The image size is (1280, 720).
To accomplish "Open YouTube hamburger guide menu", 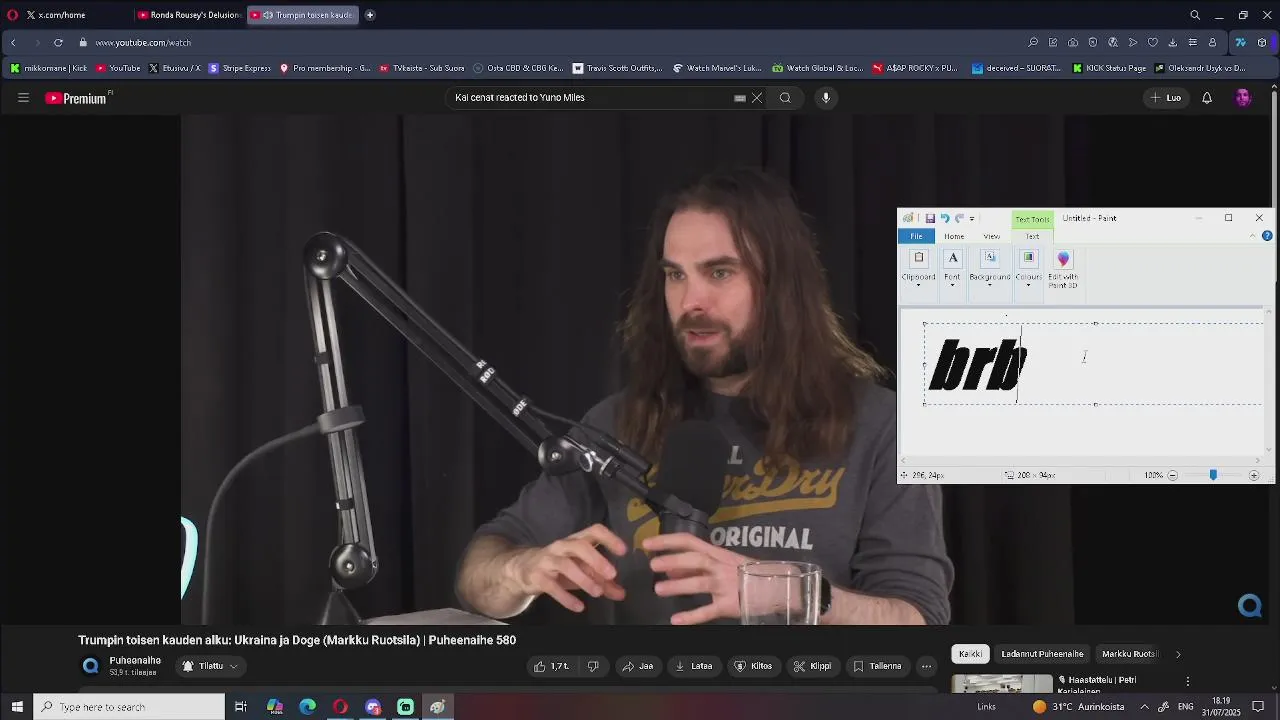I will pyautogui.click(x=23, y=98).
